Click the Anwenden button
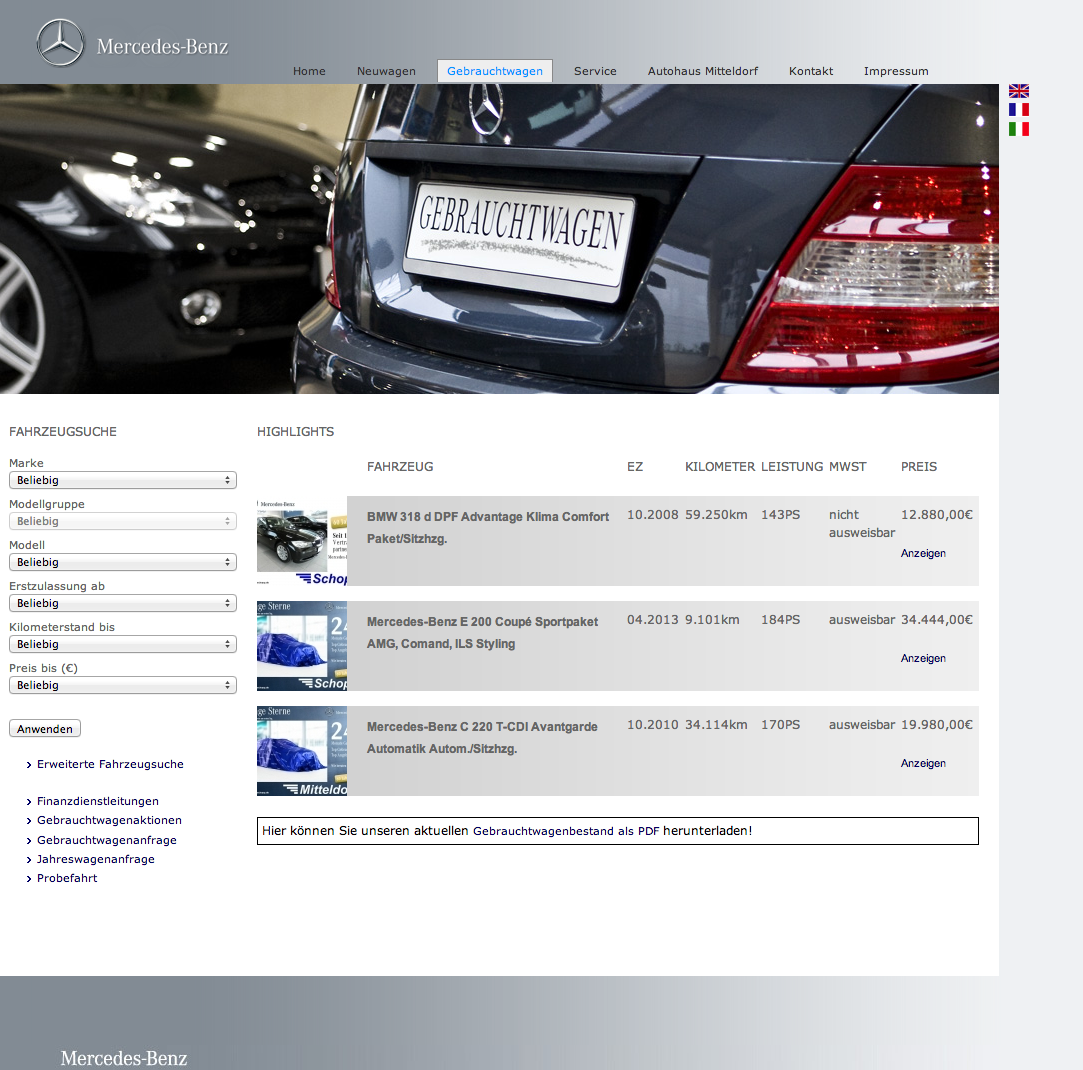 click(45, 729)
